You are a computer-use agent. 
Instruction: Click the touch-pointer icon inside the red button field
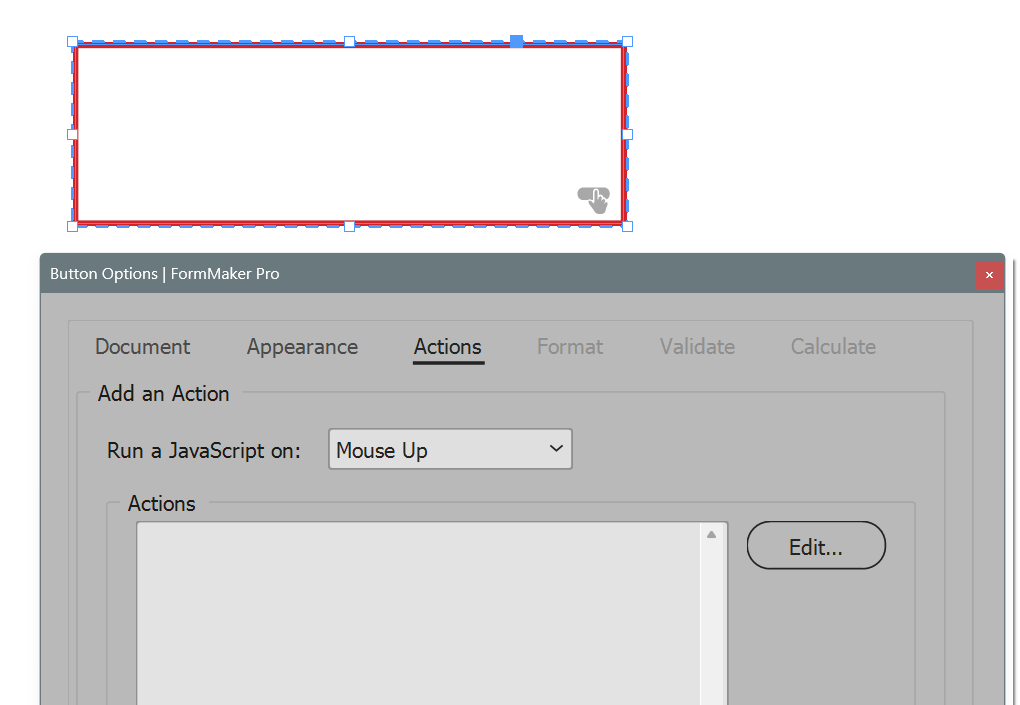click(x=595, y=200)
